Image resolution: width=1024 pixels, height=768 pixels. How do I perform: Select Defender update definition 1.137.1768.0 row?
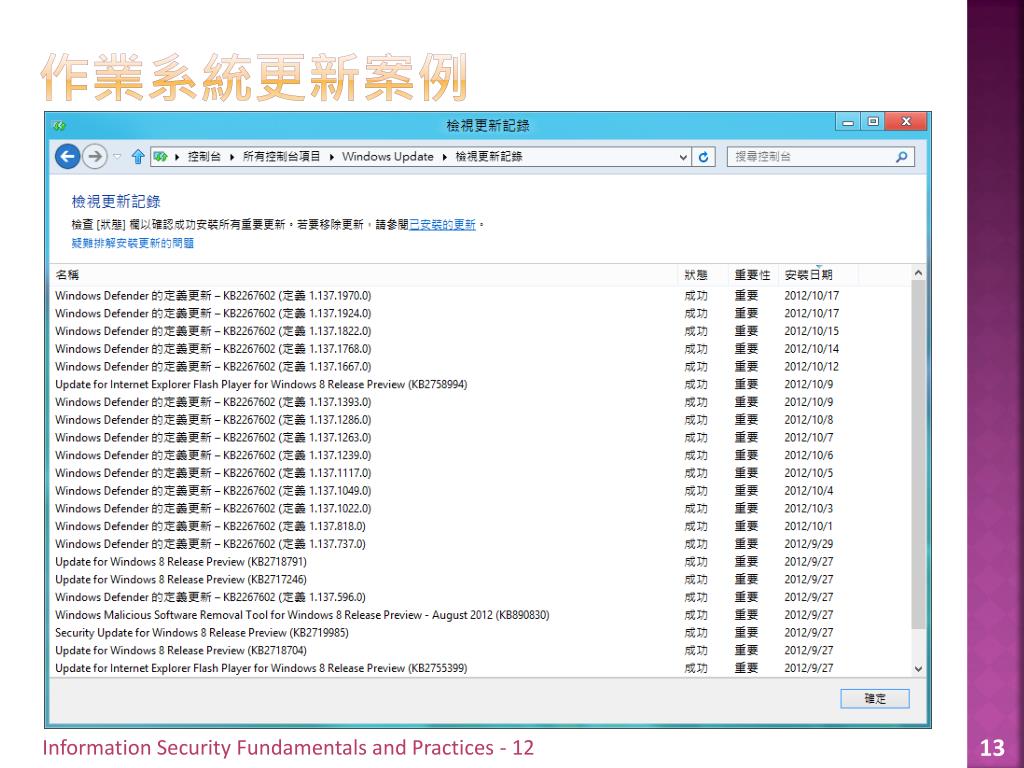pos(481,349)
